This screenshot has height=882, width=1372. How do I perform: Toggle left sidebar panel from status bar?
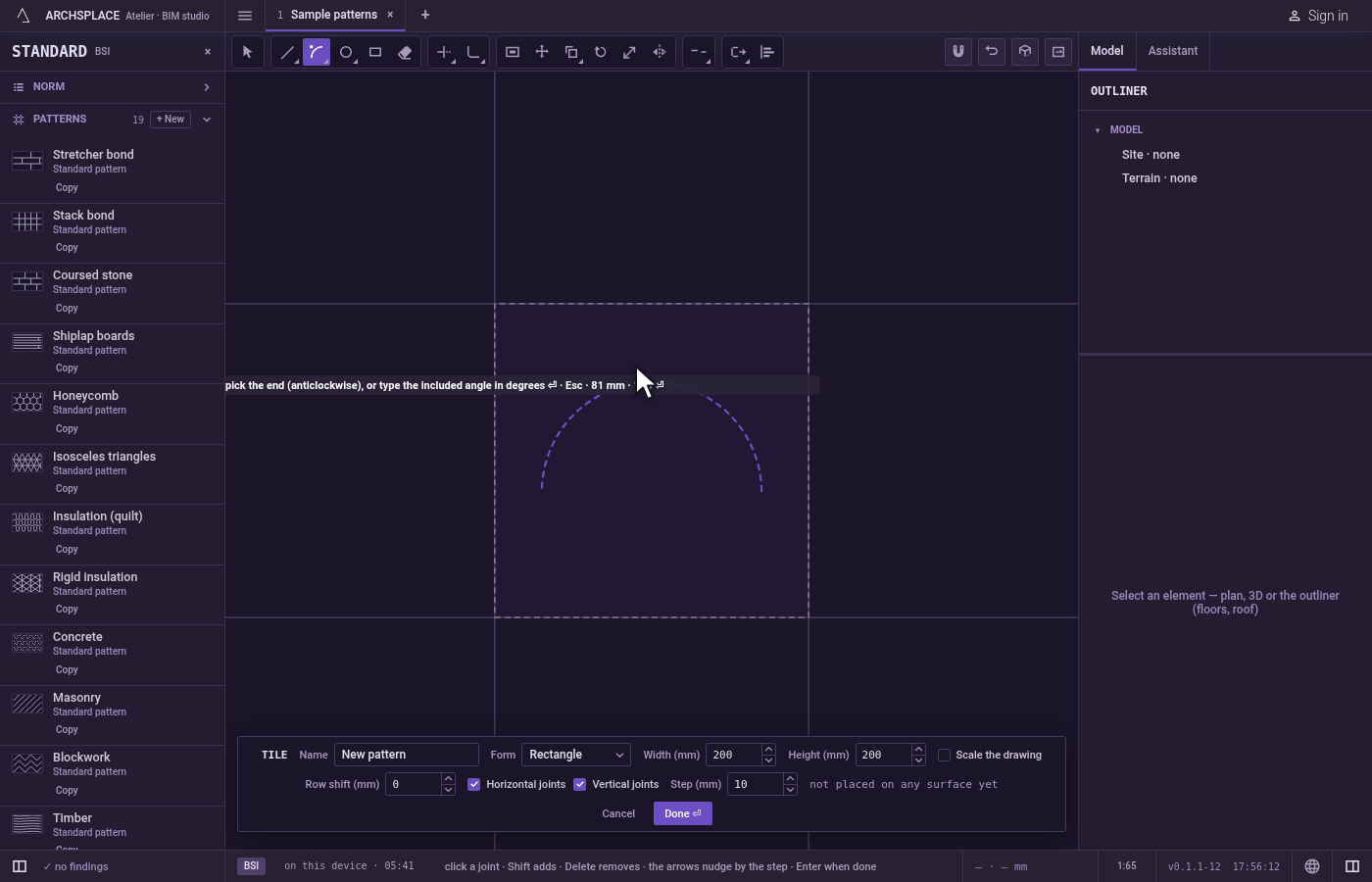(x=19, y=866)
